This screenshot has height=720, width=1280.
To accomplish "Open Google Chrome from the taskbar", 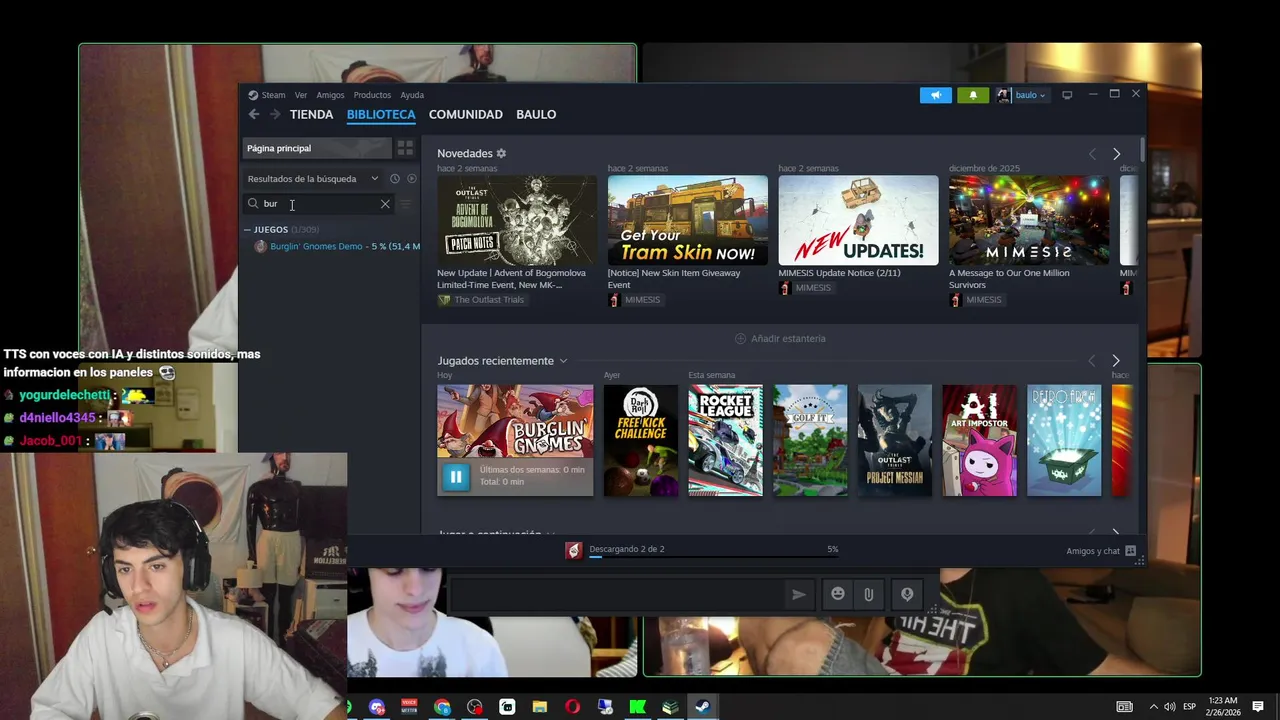I will [442, 707].
